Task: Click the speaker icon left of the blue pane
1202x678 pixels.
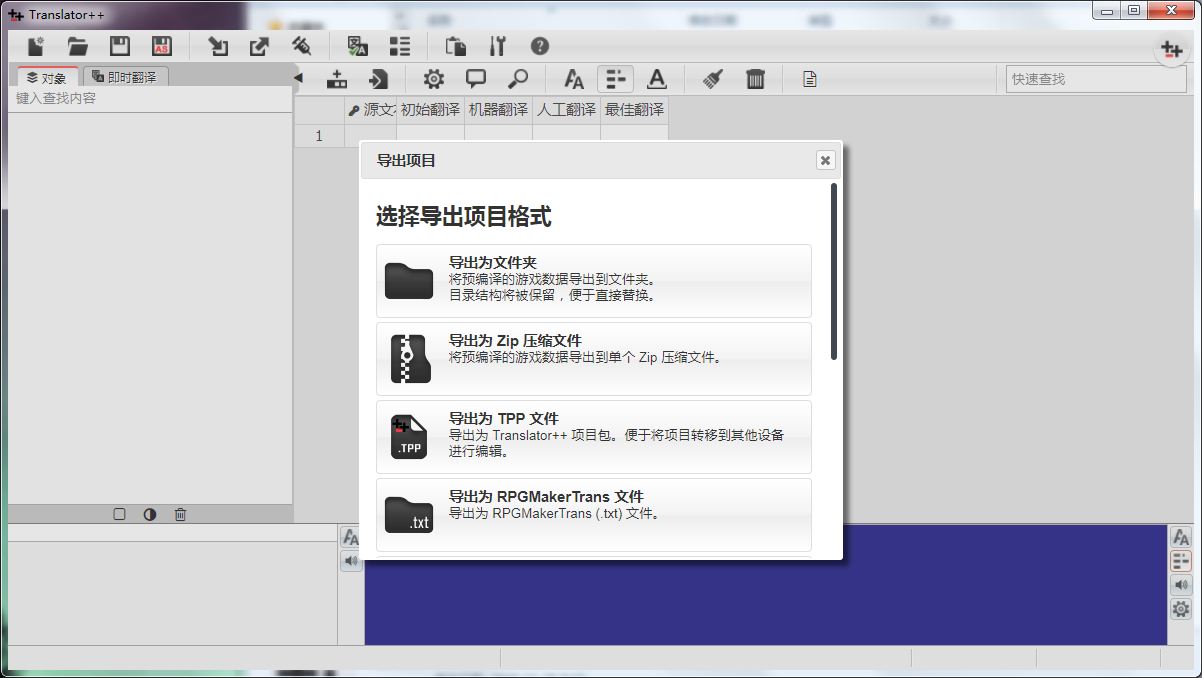Action: (350, 561)
